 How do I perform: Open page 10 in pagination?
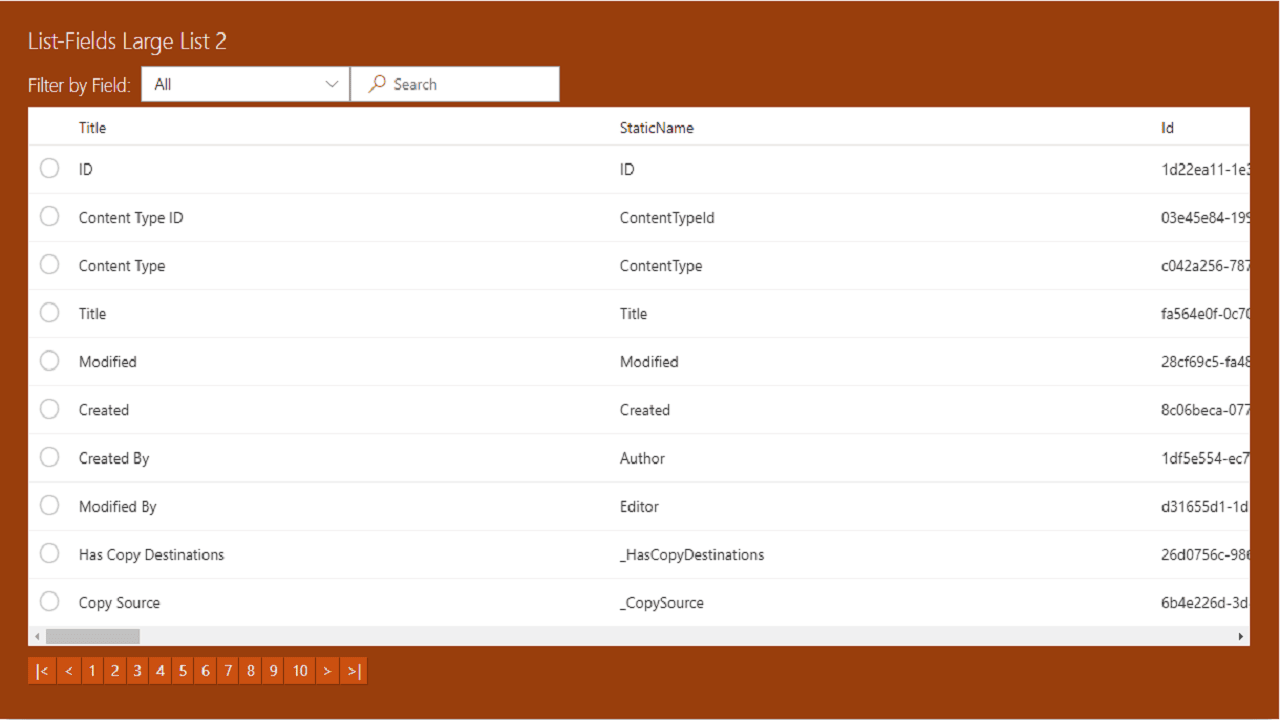300,671
